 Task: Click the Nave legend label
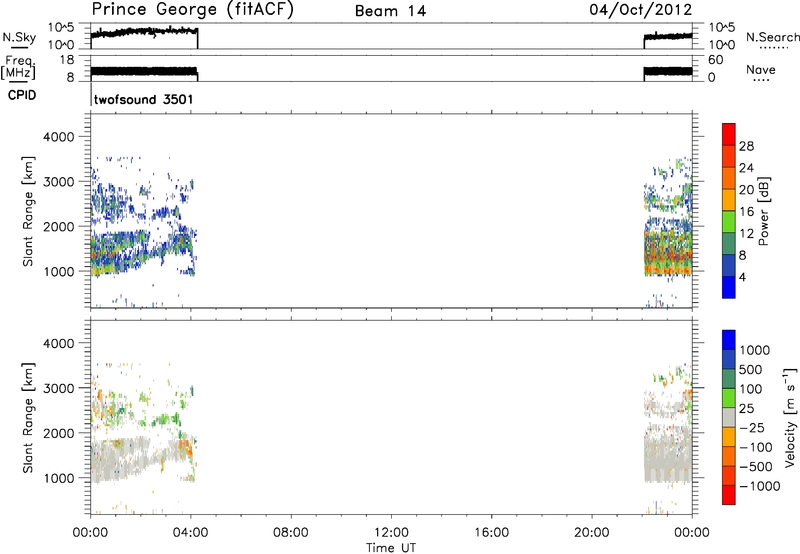click(761, 70)
